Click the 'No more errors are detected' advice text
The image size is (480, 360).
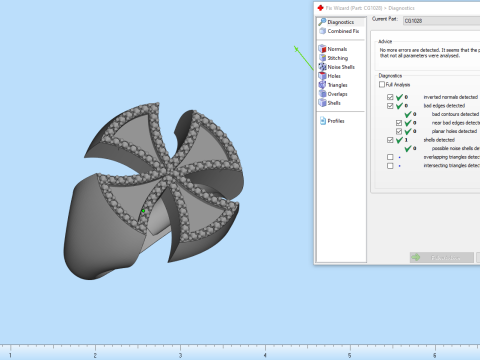pos(430,53)
